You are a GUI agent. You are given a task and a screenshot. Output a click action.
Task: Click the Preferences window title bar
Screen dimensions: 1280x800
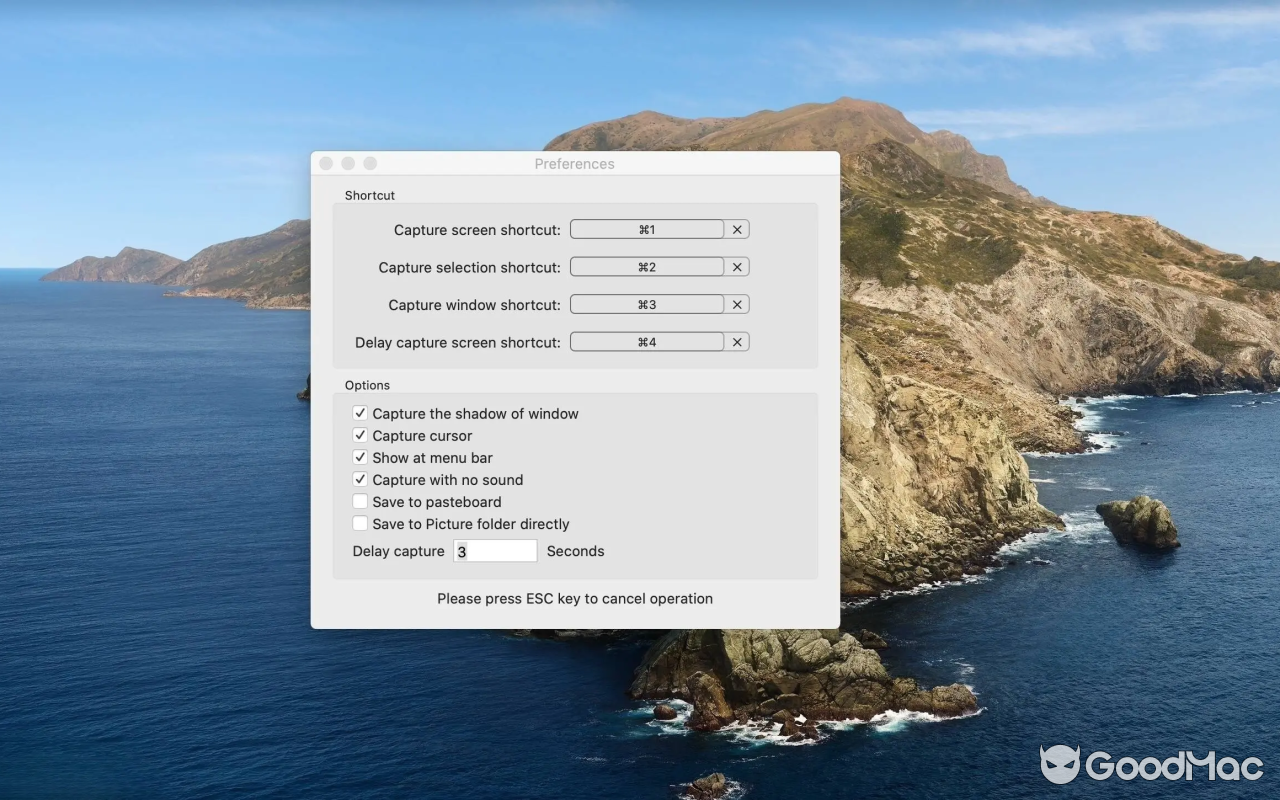[574, 163]
